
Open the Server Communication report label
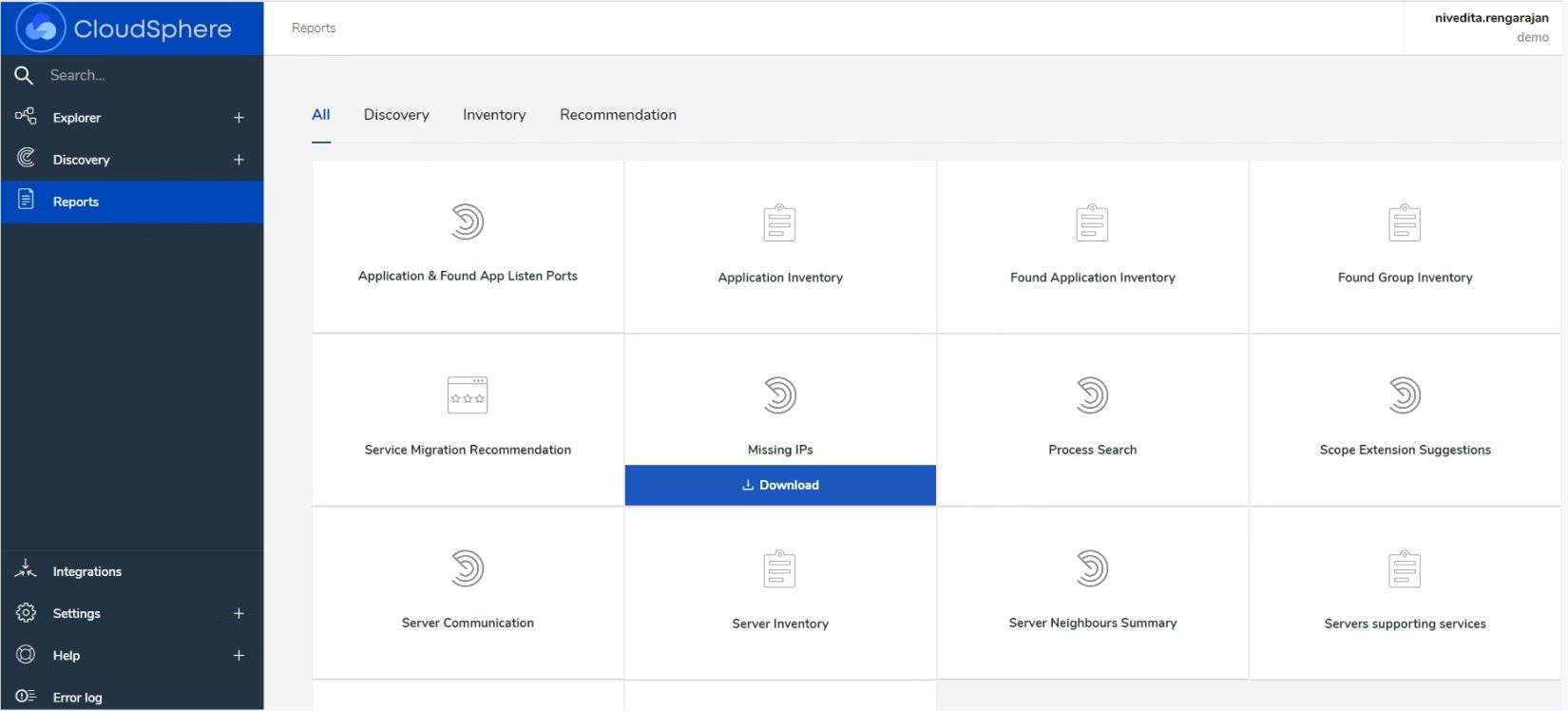468,623
